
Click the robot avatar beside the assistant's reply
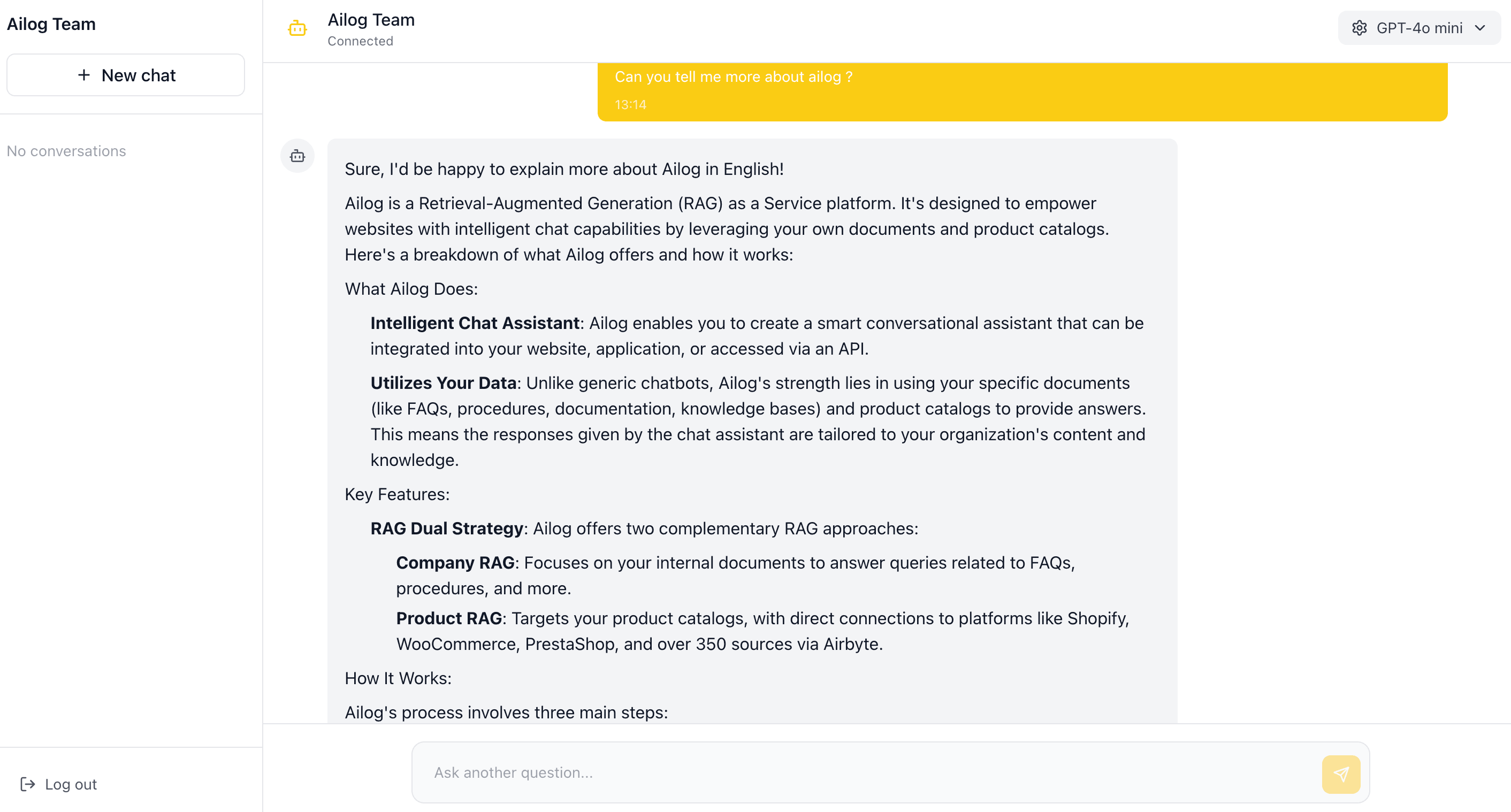click(x=297, y=156)
